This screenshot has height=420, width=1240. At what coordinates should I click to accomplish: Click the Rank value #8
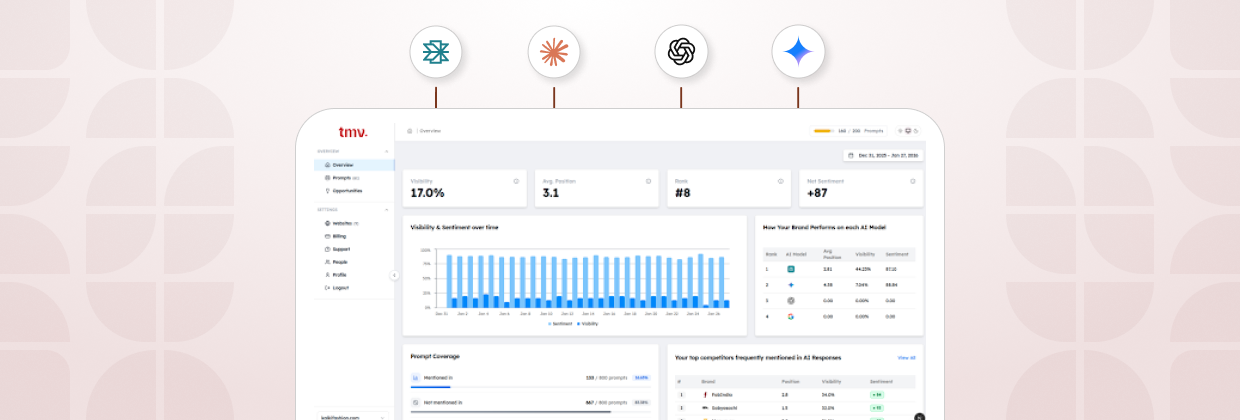coord(682,193)
